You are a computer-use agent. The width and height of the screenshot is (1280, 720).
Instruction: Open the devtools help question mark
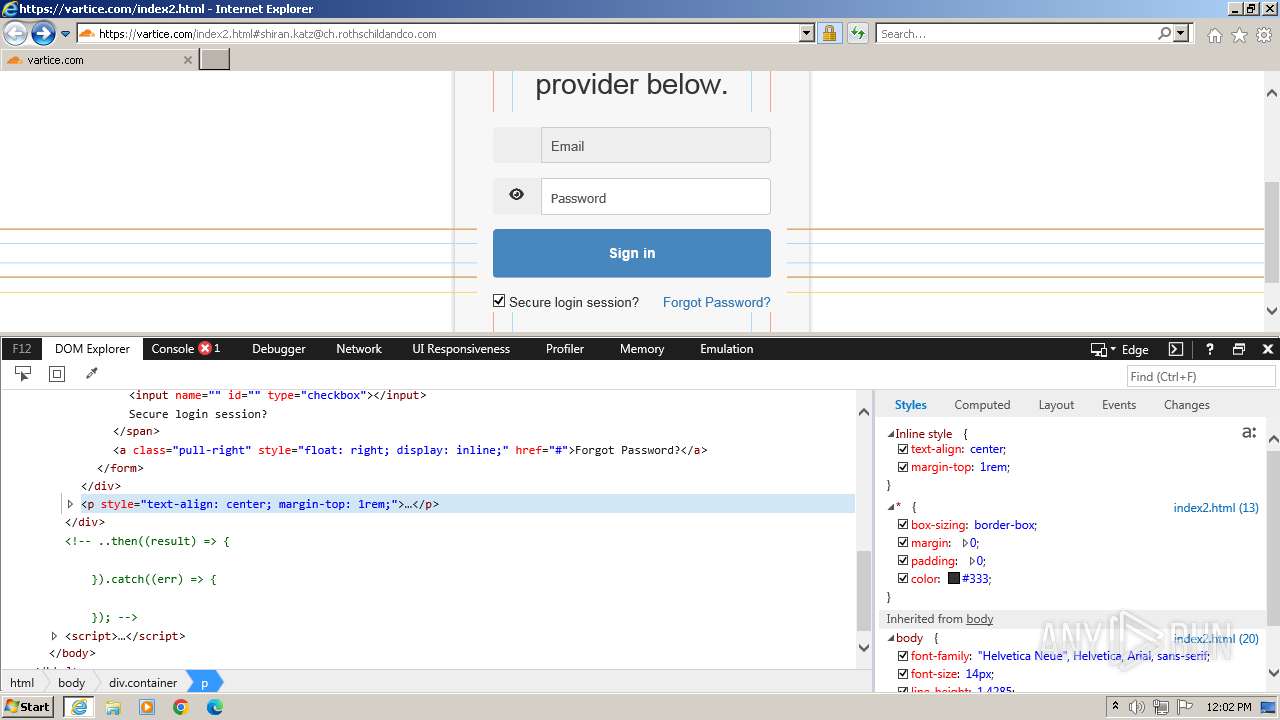point(1209,349)
